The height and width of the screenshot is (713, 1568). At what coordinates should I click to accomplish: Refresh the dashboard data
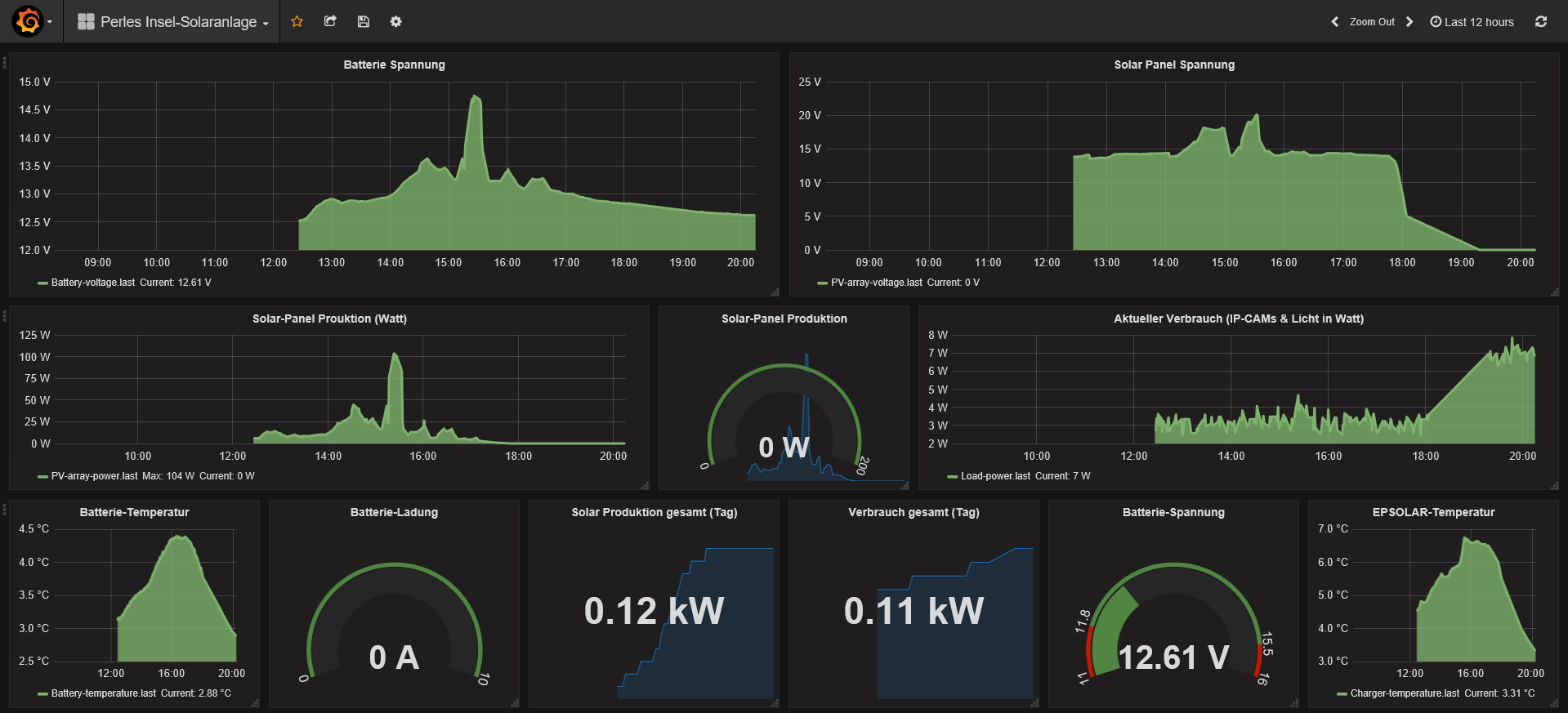[x=1540, y=22]
